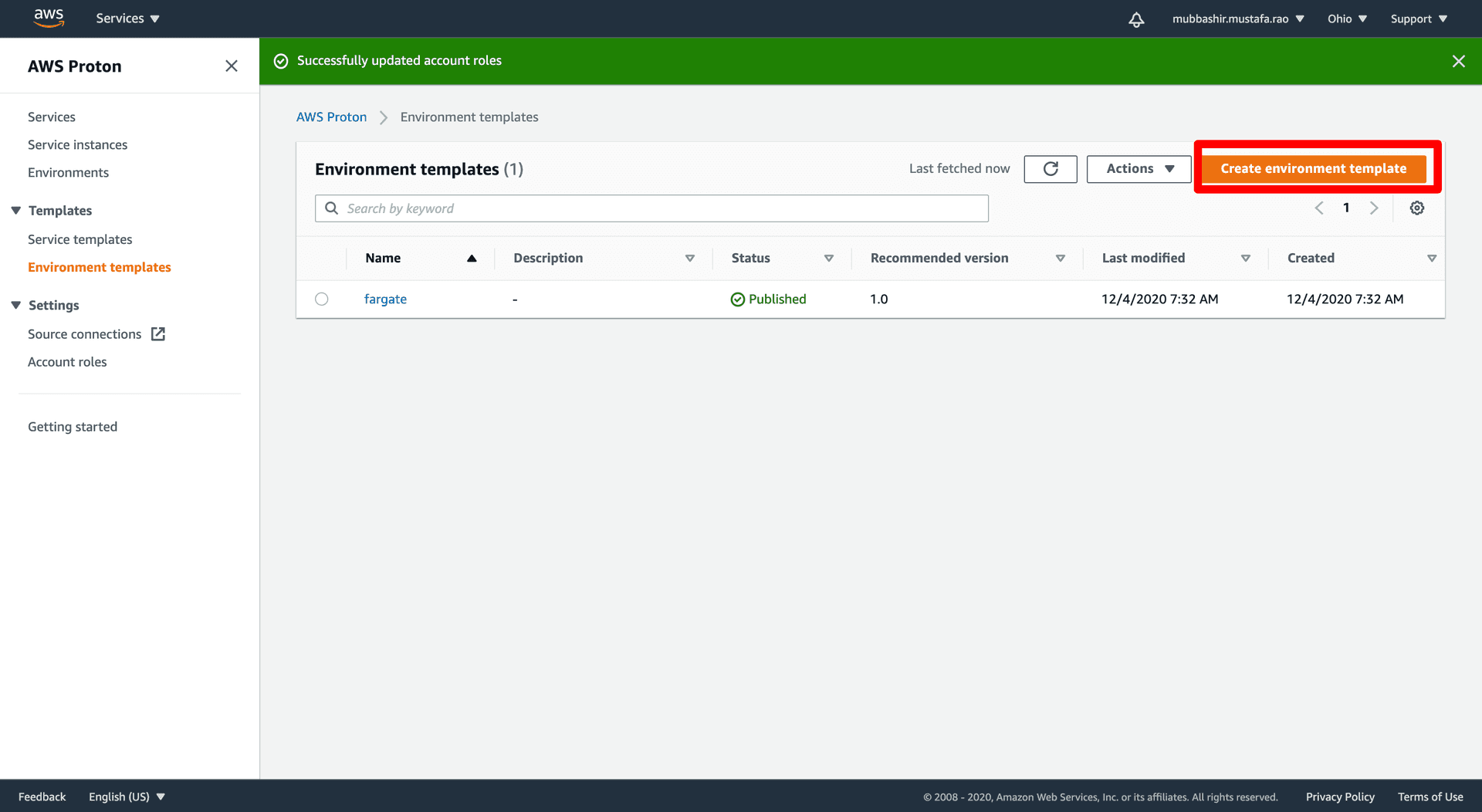Viewport: 1482px width, 812px height.
Task: Open table preferences gear icon
Action: click(1417, 208)
